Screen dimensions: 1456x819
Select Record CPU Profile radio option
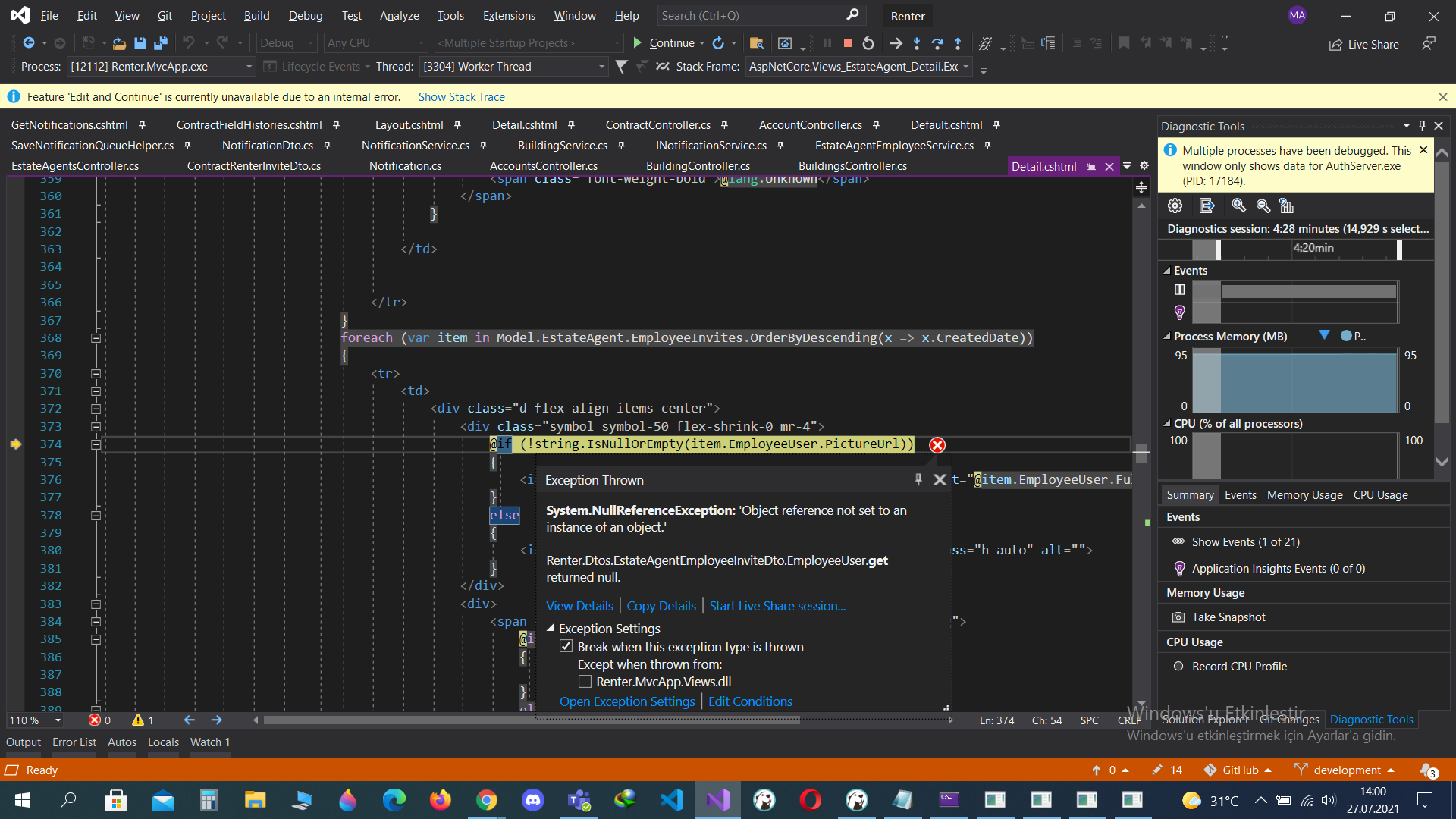pyautogui.click(x=1178, y=667)
